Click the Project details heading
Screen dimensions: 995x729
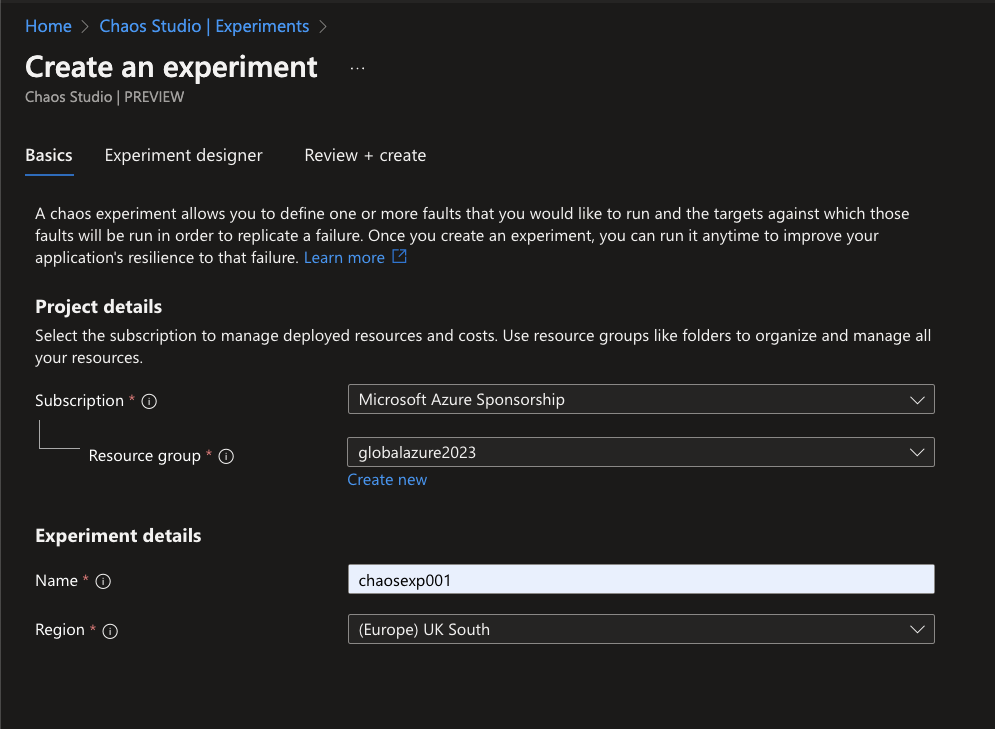[x=98, y=306]
